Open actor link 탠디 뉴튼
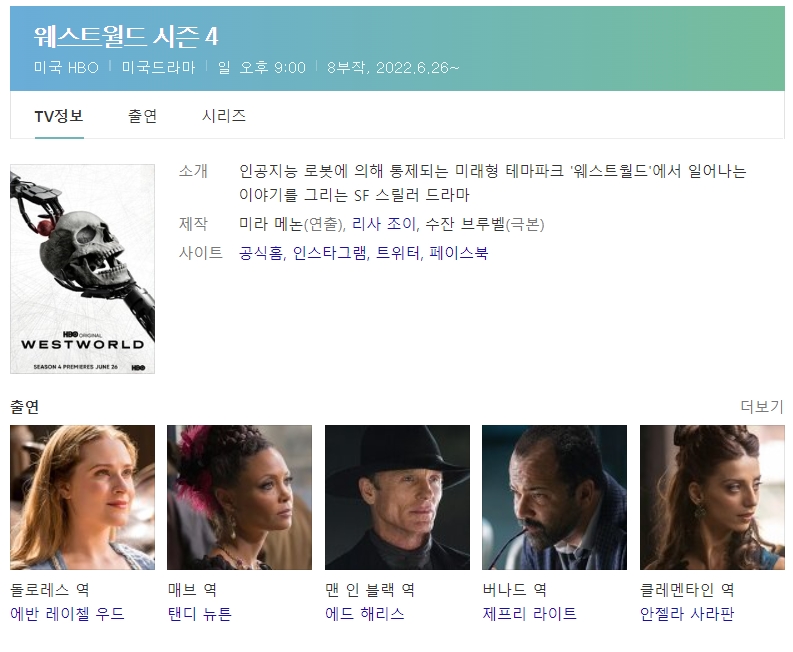Image resolution: width=793 pixels, height=652 pixels. click(200, 614)
